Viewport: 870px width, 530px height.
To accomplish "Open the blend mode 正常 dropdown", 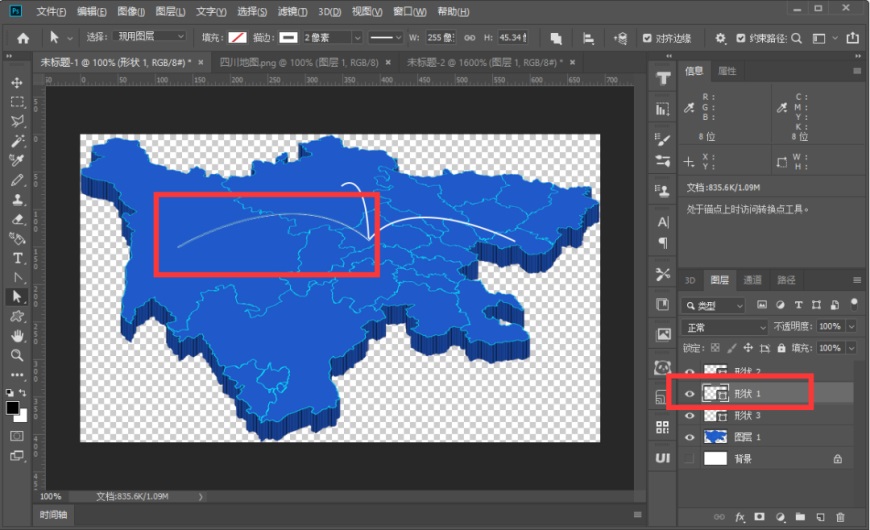I will pyautogui.click(x=725, y=327).
